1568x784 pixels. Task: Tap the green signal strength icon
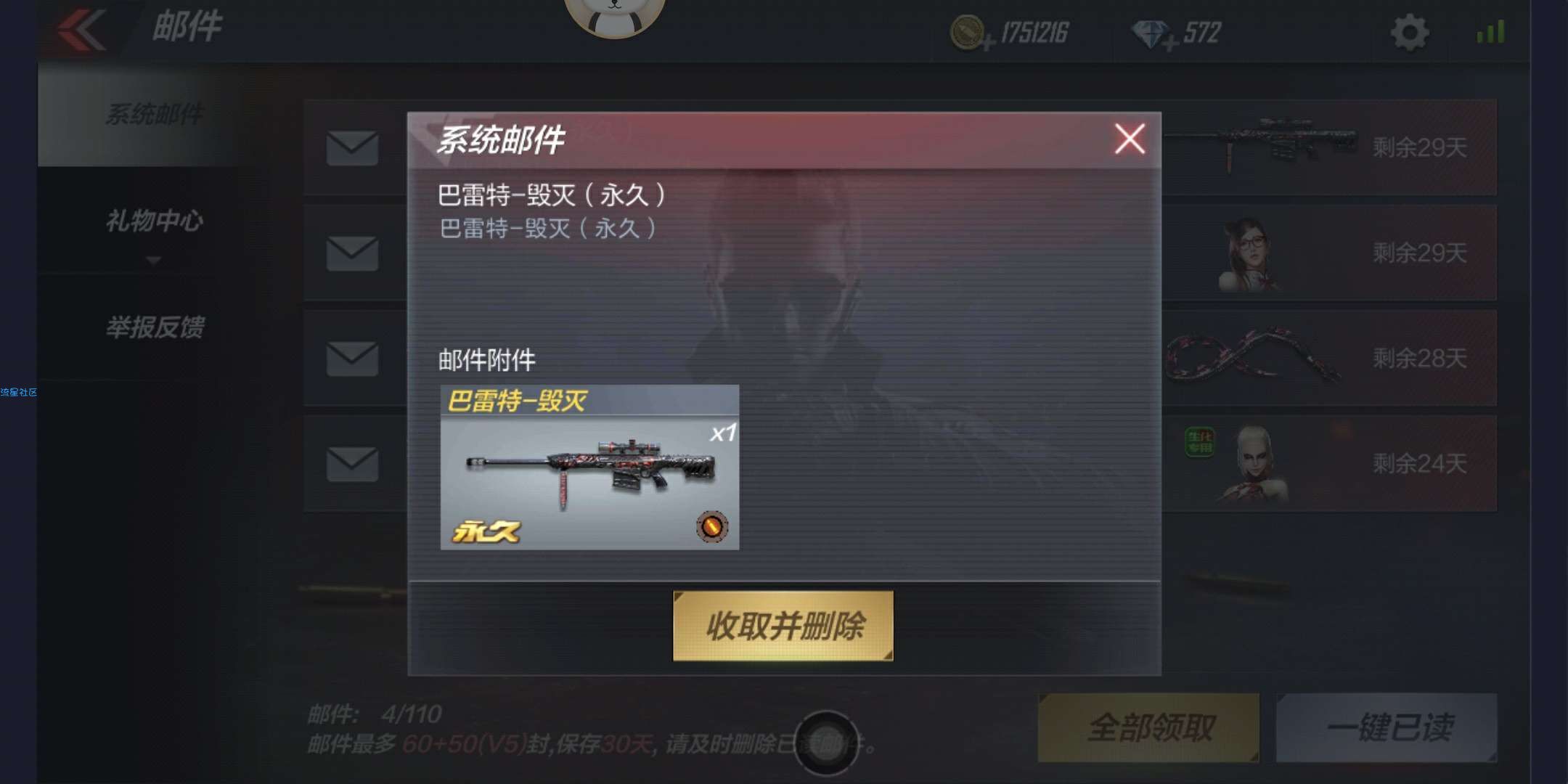click(1490, 32)
